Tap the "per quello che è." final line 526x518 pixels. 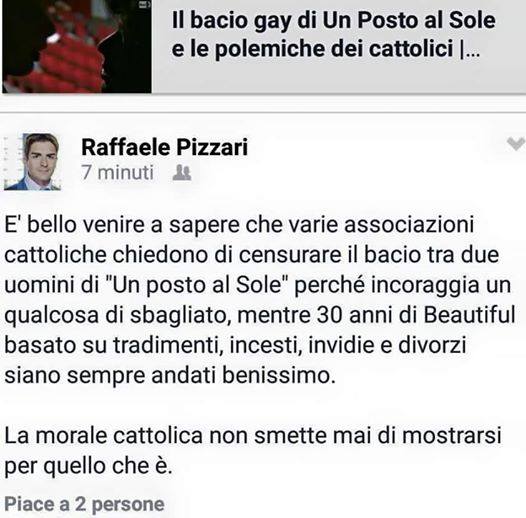[x=88, y=466]
